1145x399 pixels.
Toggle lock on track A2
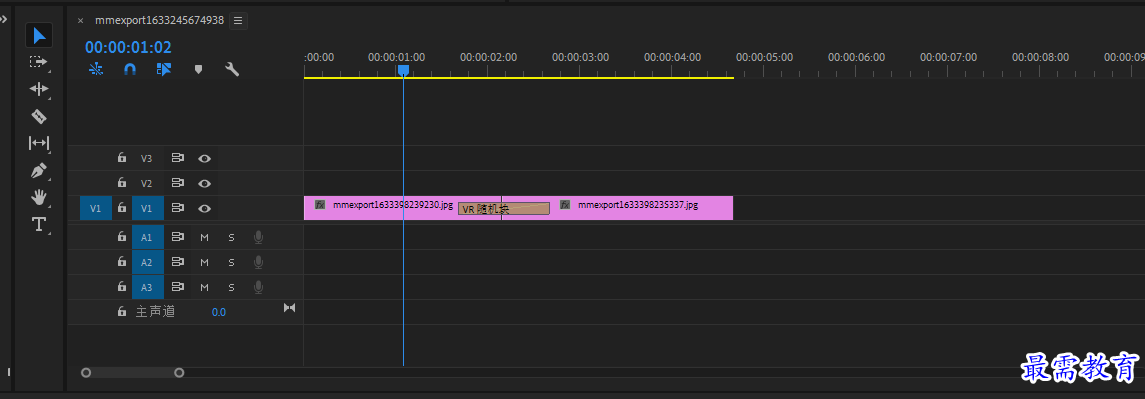point(122,262)
